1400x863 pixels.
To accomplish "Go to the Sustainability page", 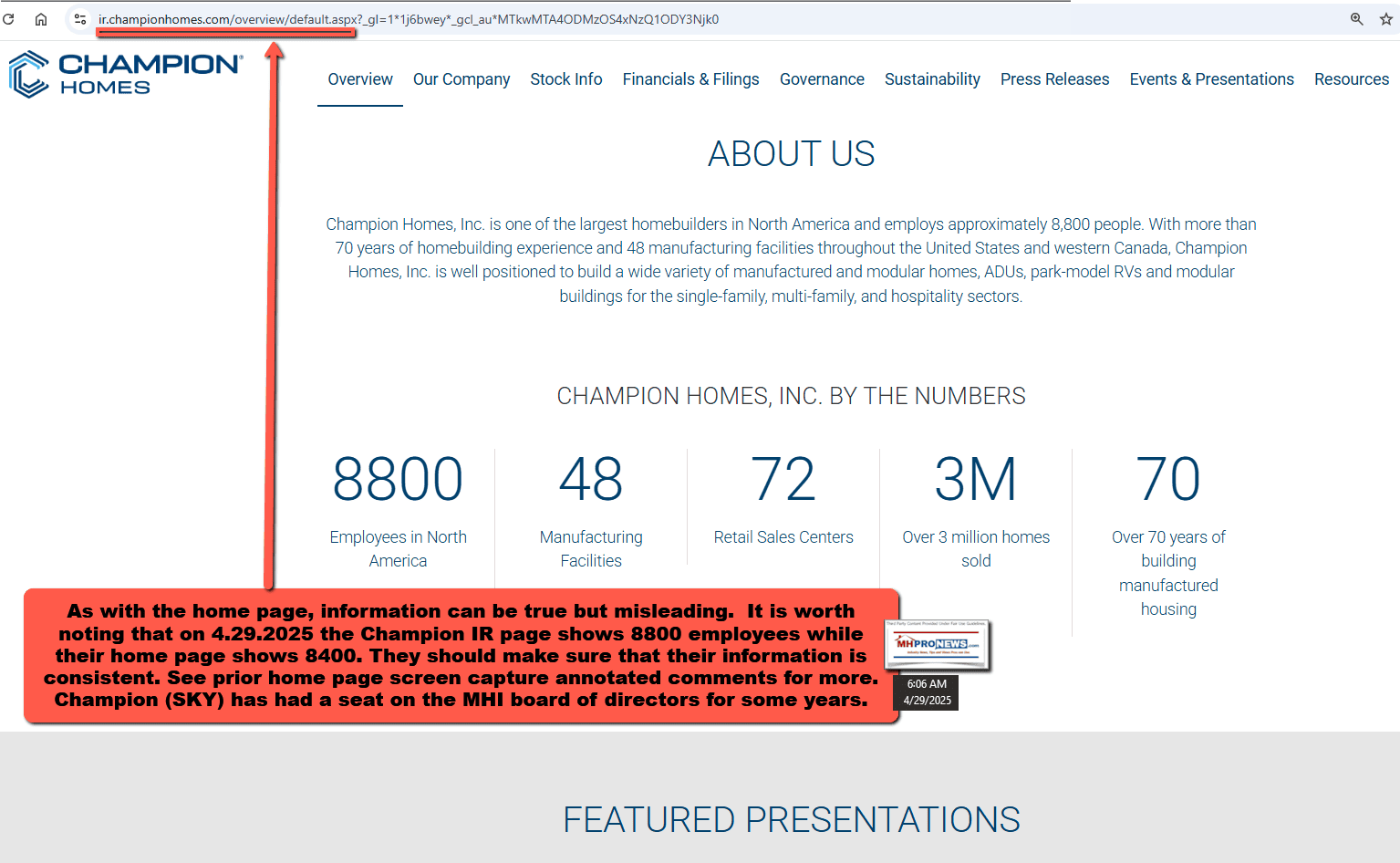I will point(932,79).
